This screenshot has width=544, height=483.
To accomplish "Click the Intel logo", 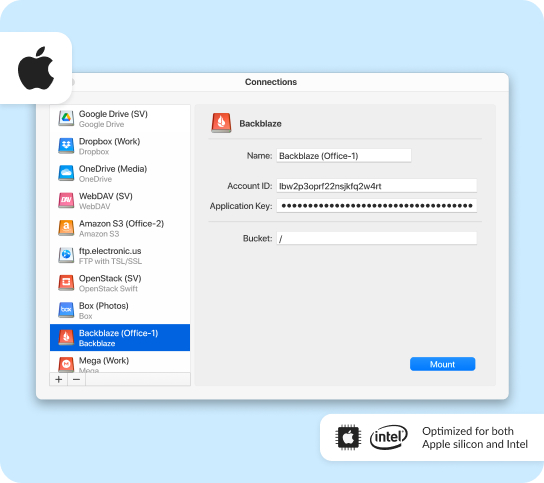I will tap(389, 437).
